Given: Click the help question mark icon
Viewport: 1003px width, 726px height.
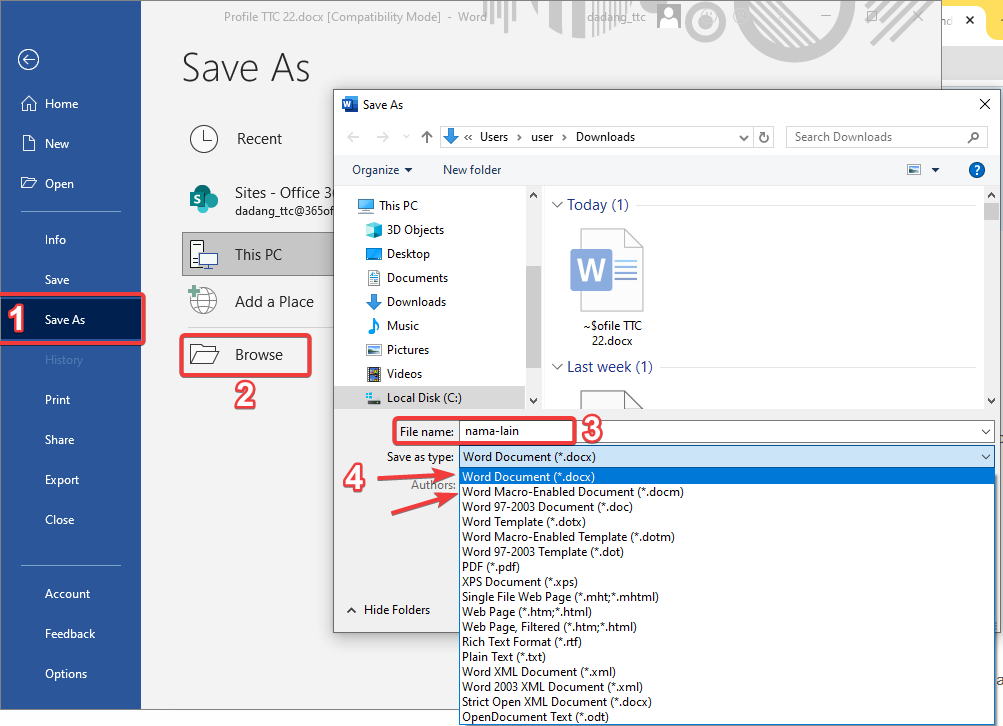Looking at the screenshot, I should click(x=977, y=170).
